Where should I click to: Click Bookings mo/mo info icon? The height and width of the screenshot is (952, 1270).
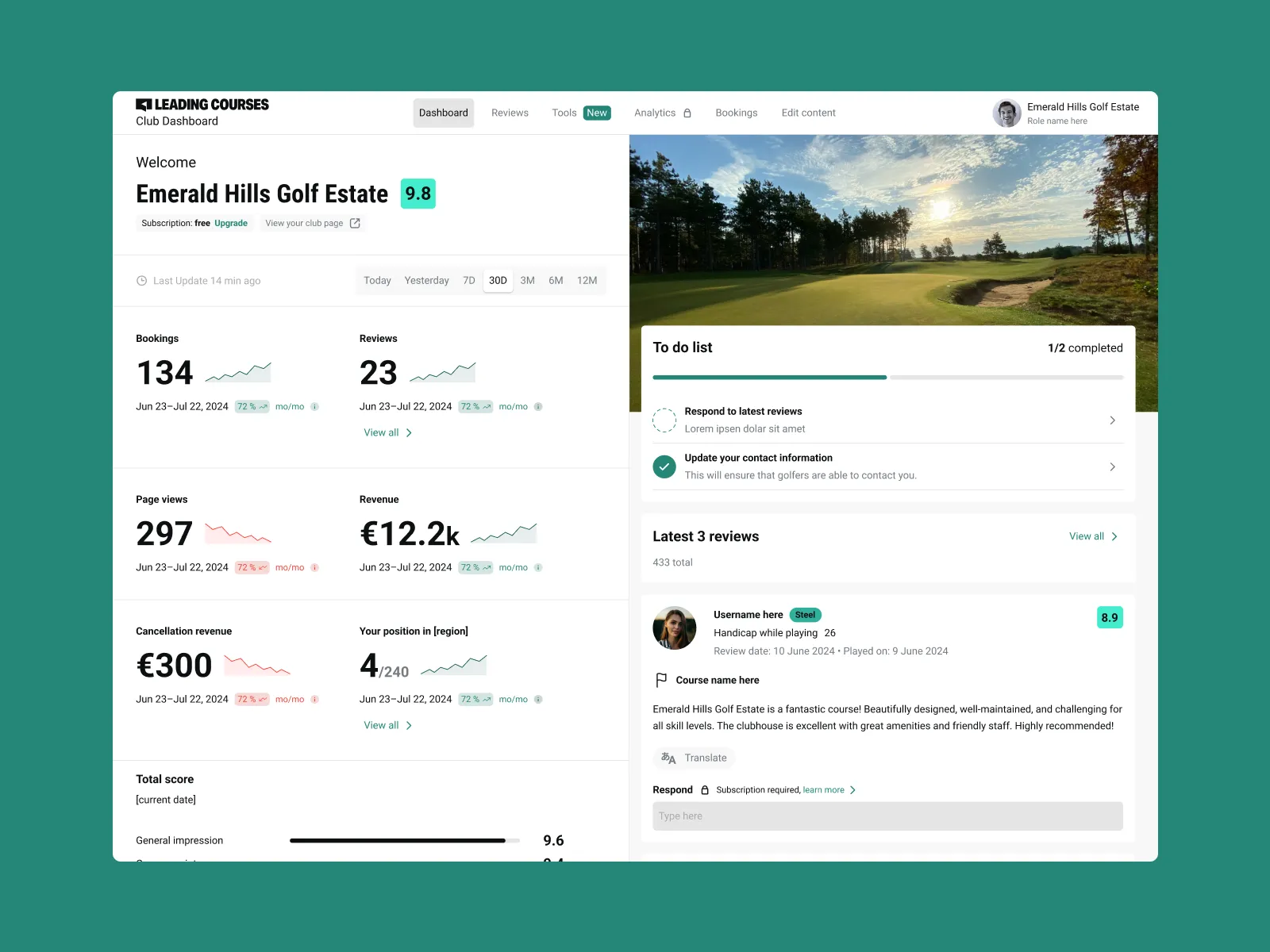click(x=314, y=406)
